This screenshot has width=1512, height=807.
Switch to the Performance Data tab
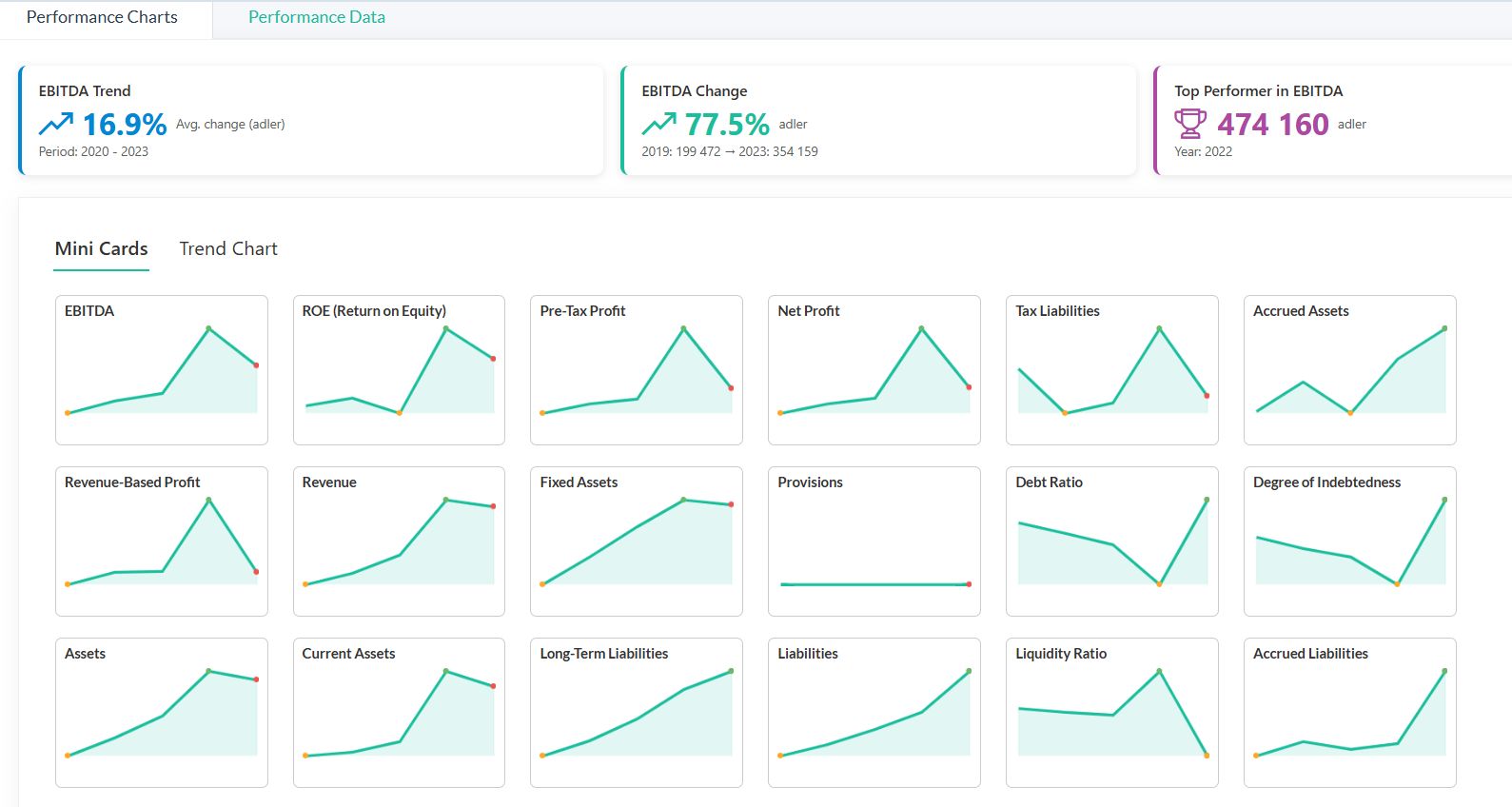click(x=316, y=18)
